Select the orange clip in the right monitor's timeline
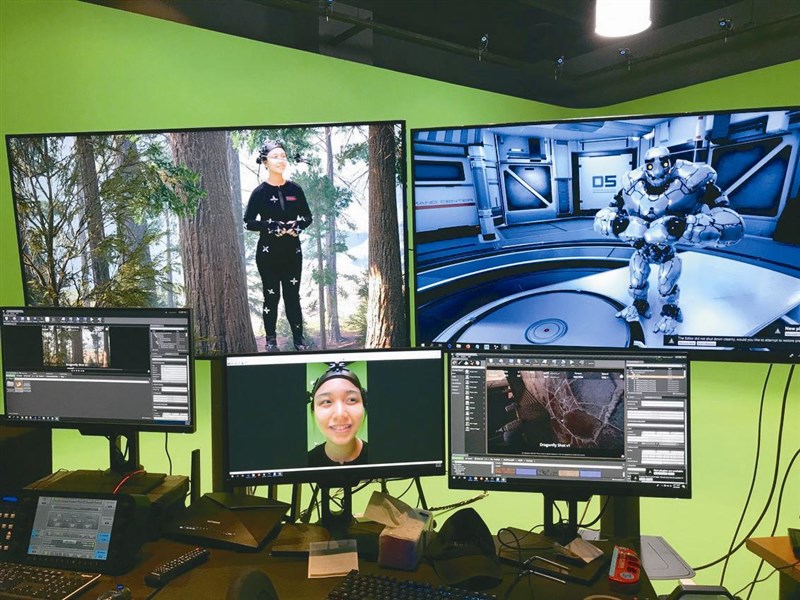 click(504, 472)
